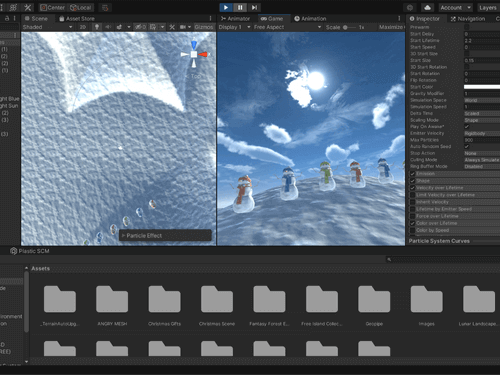Advance one frame with Step button
Image resolution: width=500 pixels, height=375 pixels.
click(x=254, y=7)
